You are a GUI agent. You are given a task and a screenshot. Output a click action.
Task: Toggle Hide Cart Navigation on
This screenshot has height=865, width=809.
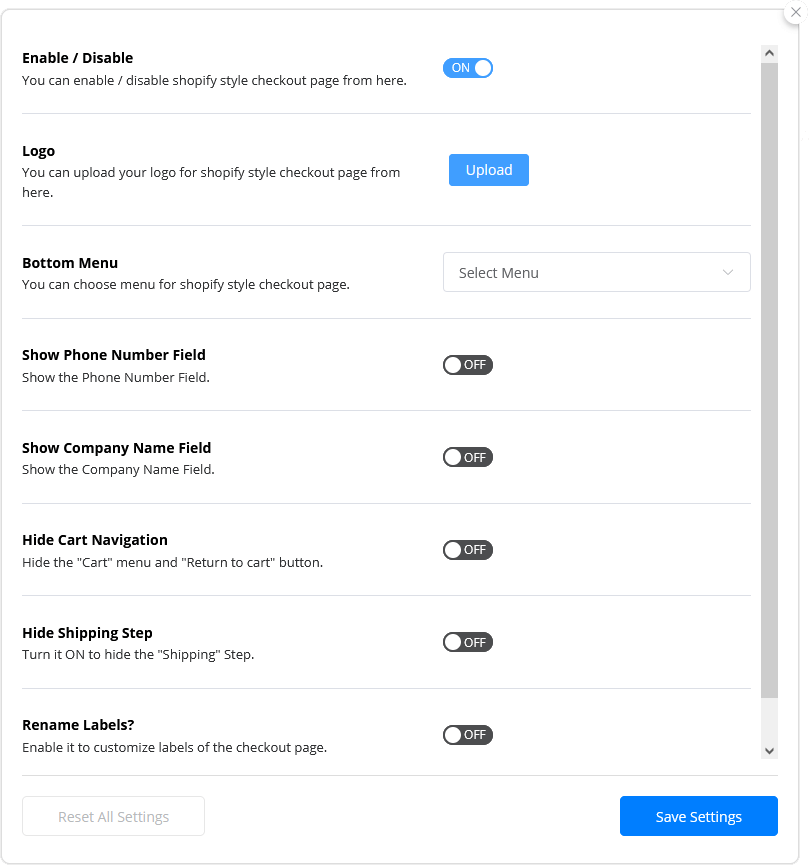467,549
